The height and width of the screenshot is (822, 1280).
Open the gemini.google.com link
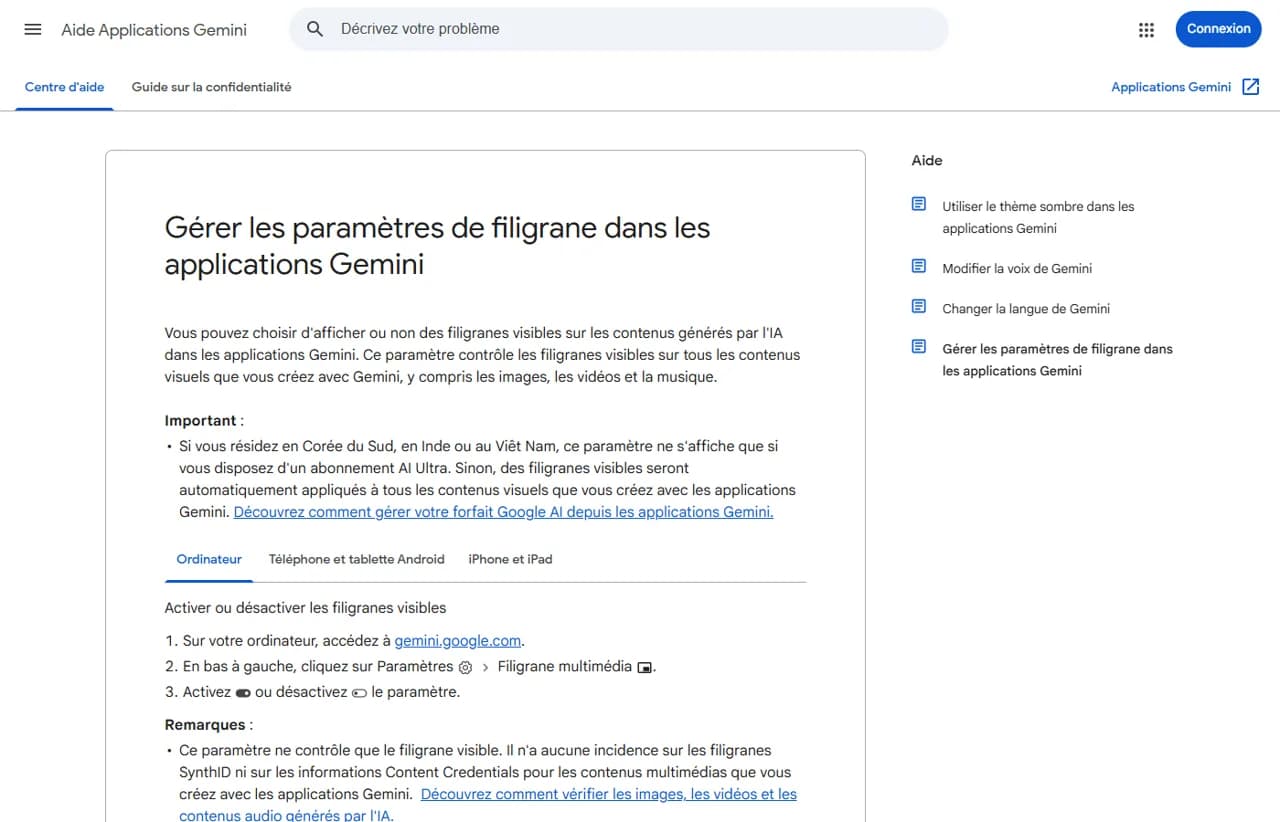[x=458, y=641]
